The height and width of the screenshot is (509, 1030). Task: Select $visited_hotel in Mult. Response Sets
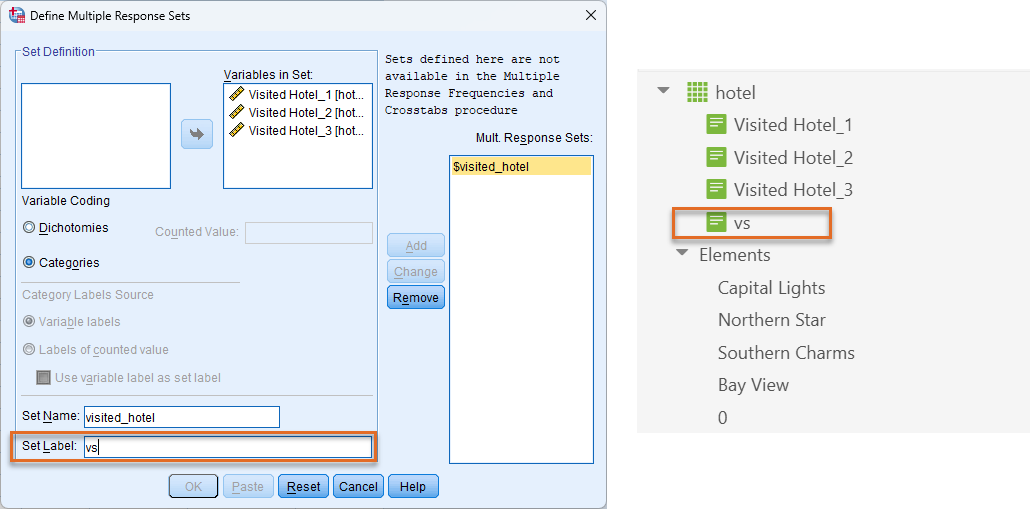(521, 167)
